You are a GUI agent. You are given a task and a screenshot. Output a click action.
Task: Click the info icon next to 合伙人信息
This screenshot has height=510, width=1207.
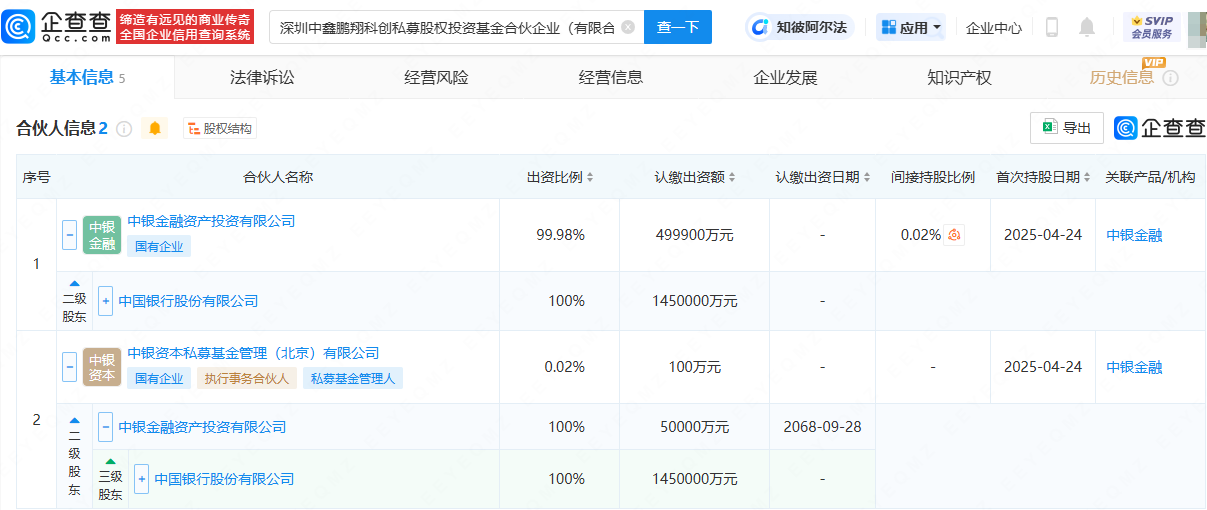124,129
